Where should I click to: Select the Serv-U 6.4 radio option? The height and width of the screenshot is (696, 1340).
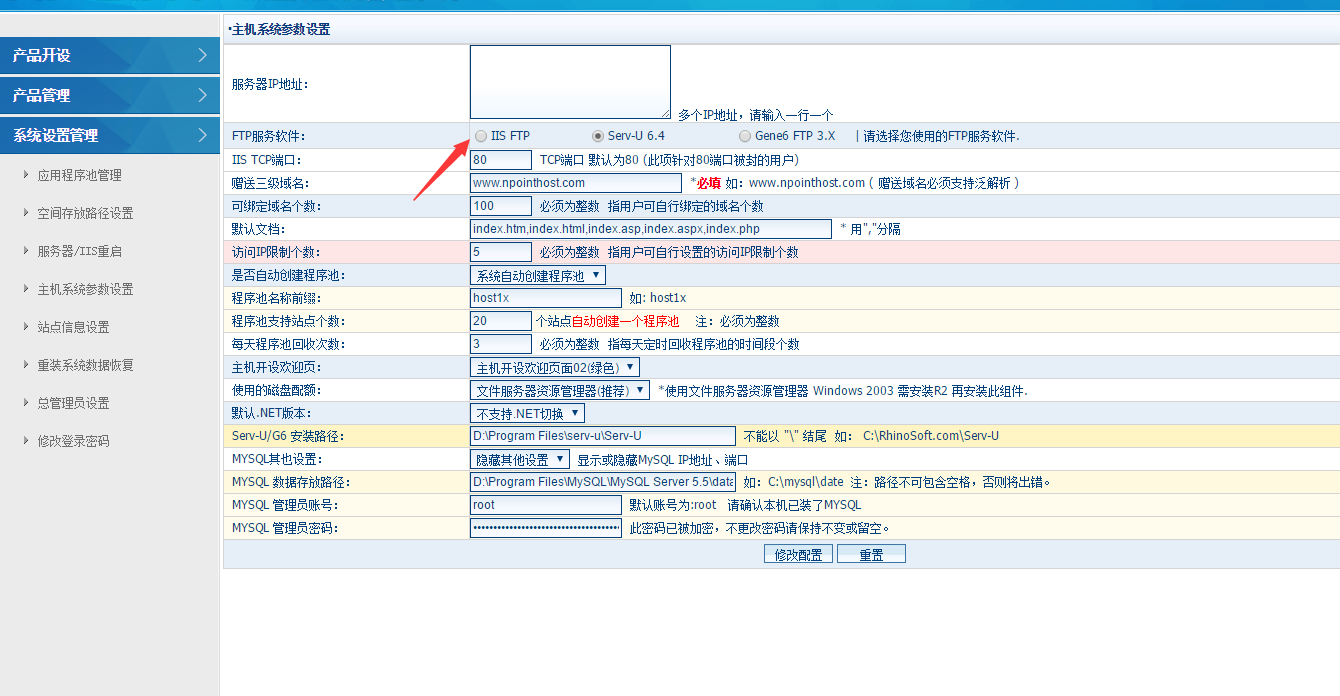598,136
